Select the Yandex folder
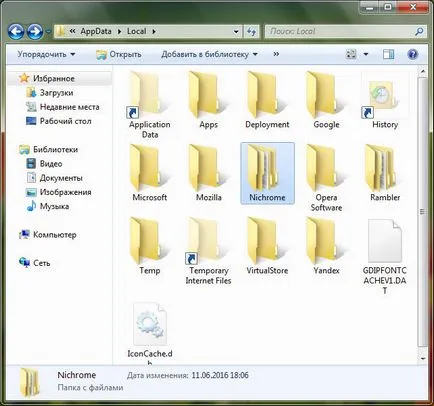Viewport: 434px width, 406px height. click(x=326, y=246)
